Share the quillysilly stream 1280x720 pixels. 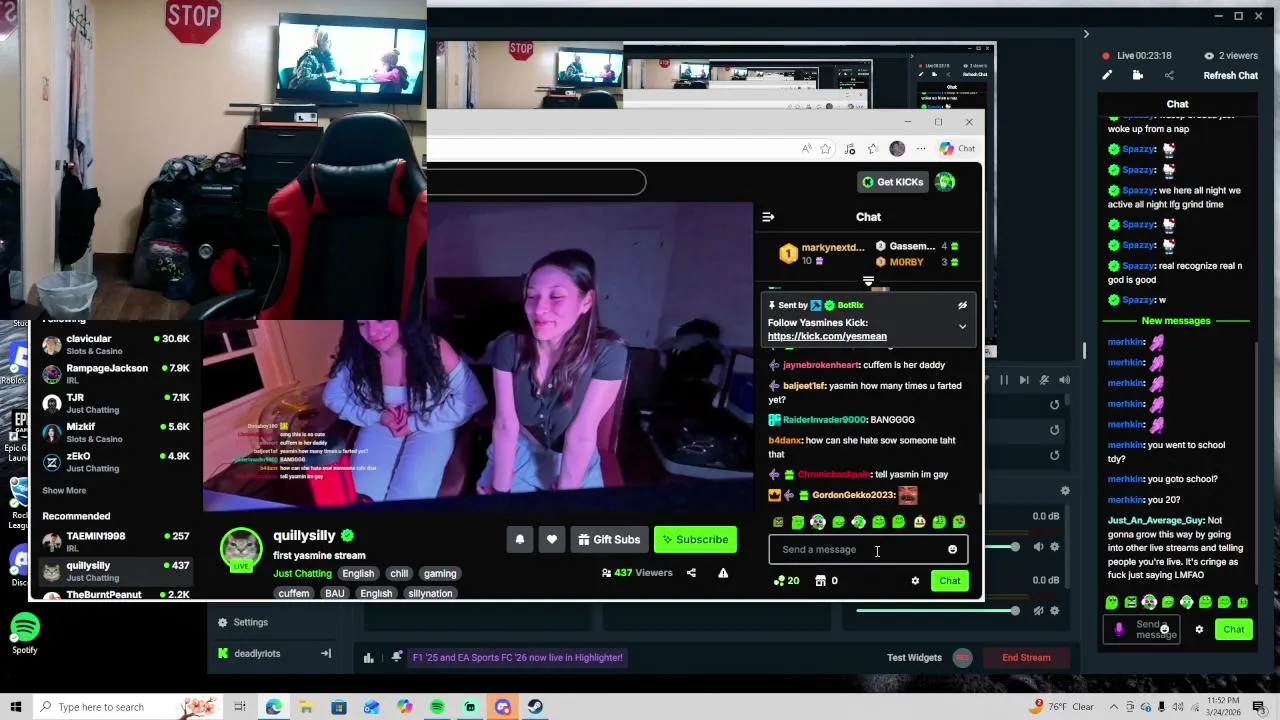(x=691, y=573)
